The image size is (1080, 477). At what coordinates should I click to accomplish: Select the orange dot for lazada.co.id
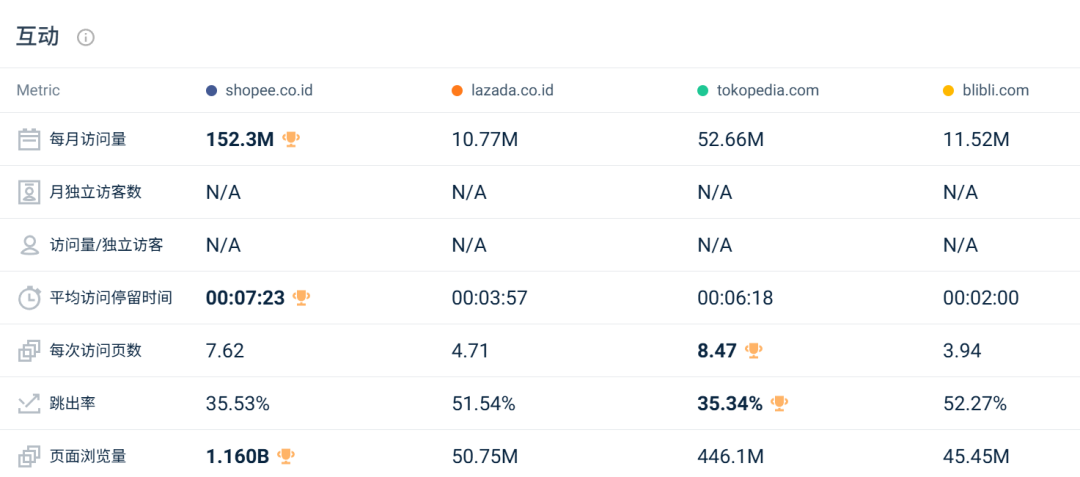tap(457, 91)
